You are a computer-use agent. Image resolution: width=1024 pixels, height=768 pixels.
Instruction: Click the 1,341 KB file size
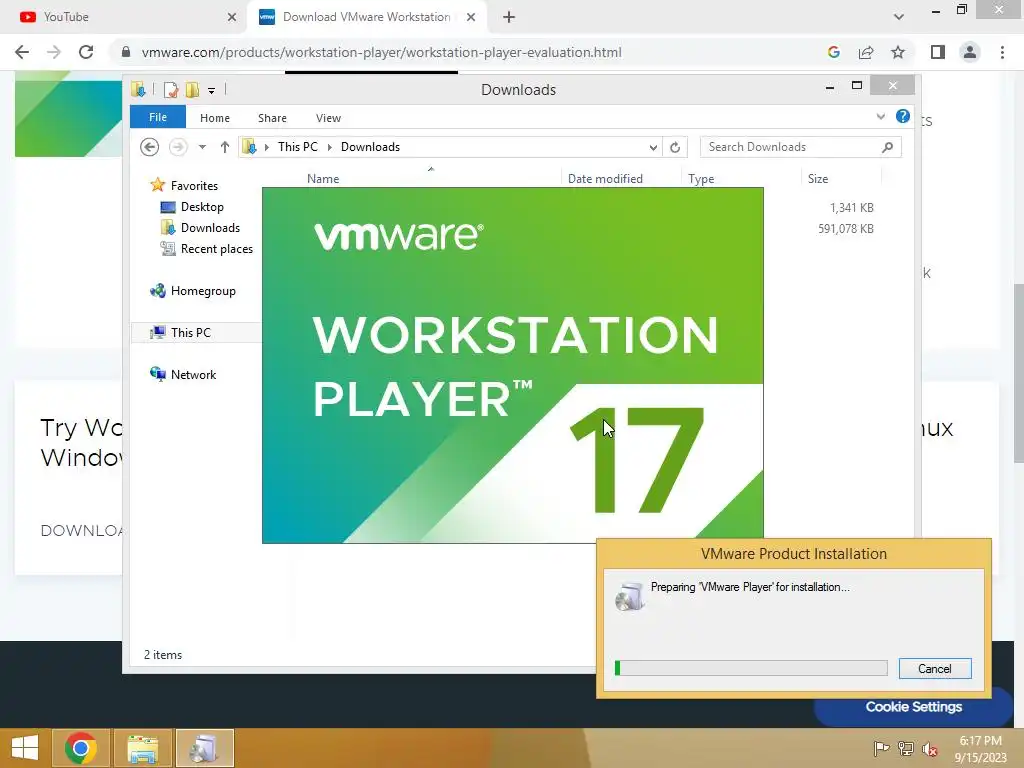pyautogui.click(x=852, y=208)
